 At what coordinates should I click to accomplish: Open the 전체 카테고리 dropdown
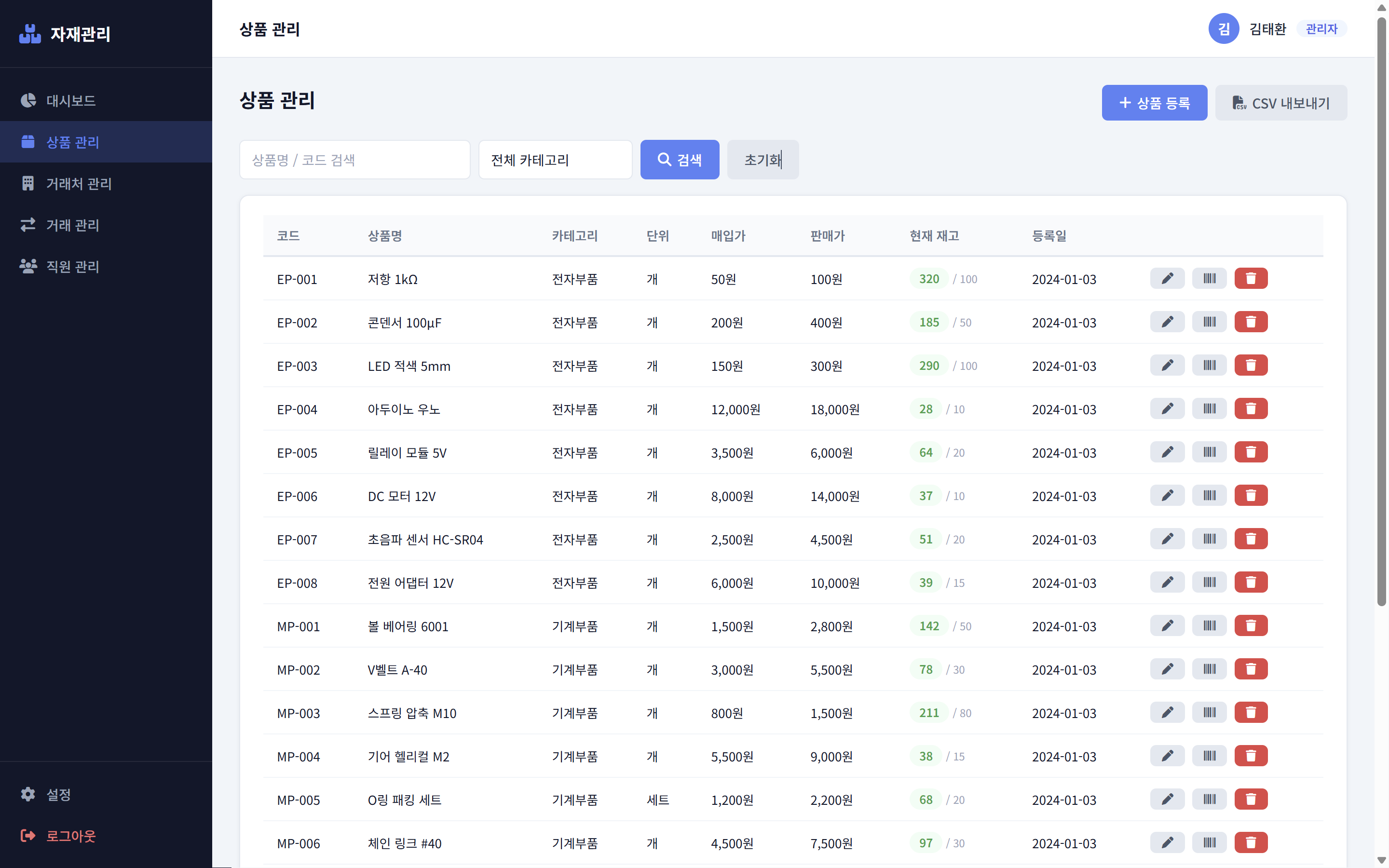(555, 160)
